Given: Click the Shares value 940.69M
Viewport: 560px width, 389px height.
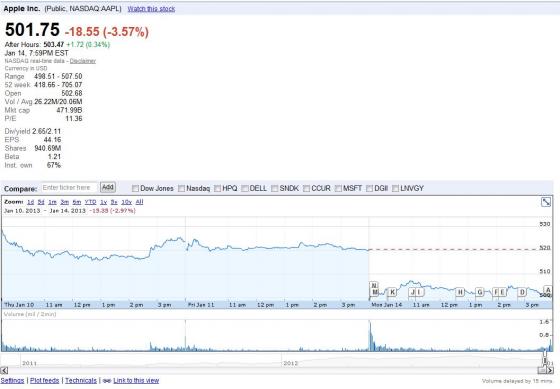Looking at the screenshot, I should point(48,148).
